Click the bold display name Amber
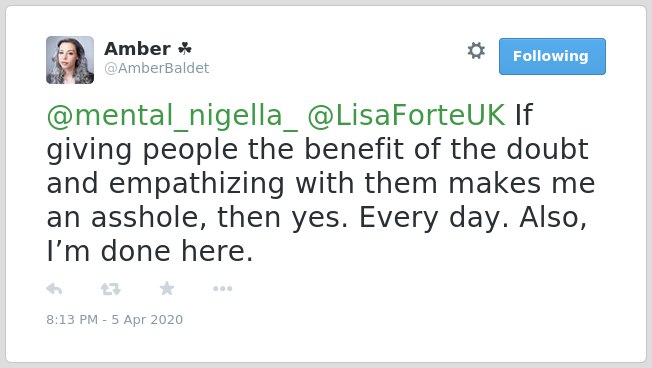Image resolution: width=652 pixels, height=368 pixels. pyautogui.click(x=137, y=49)
